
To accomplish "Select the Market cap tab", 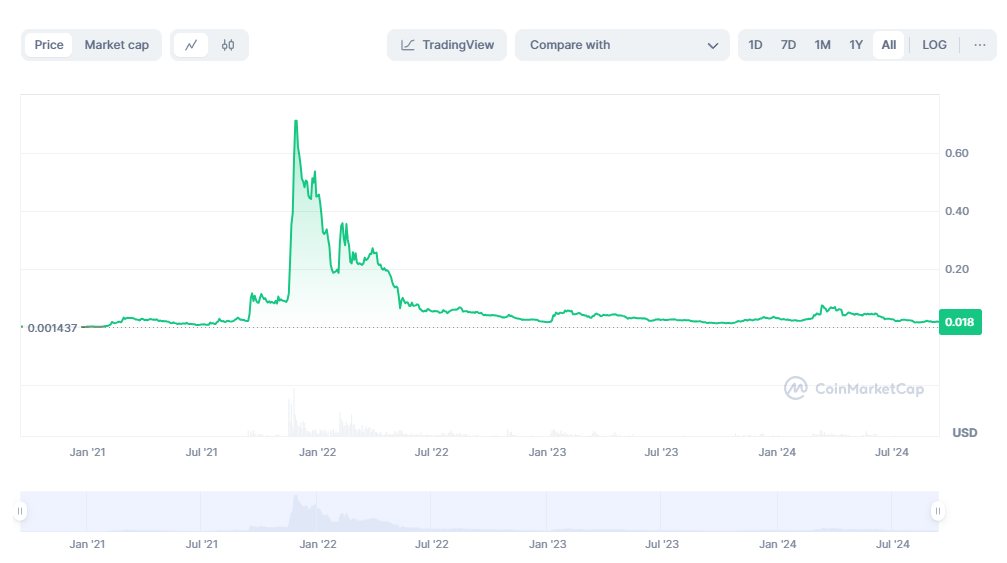I will click(x=116, y=45).
